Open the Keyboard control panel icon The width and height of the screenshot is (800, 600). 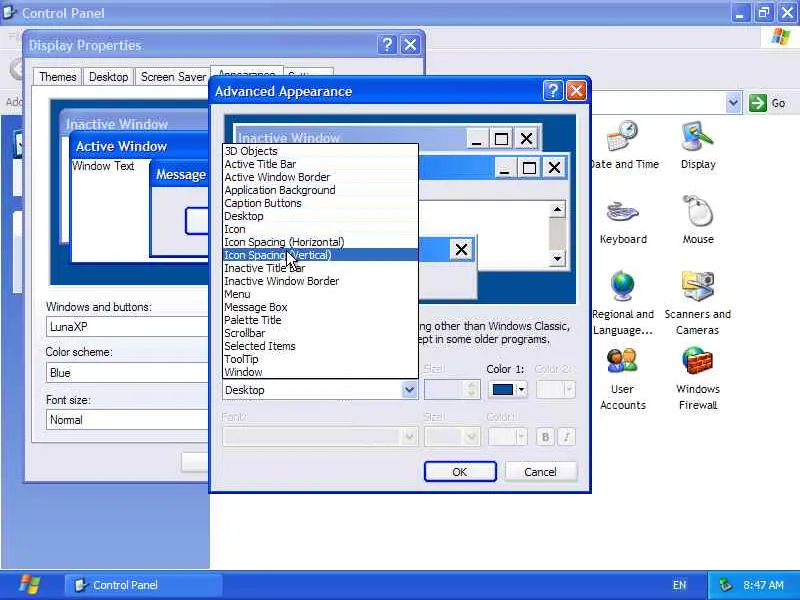tap(623, 220)
